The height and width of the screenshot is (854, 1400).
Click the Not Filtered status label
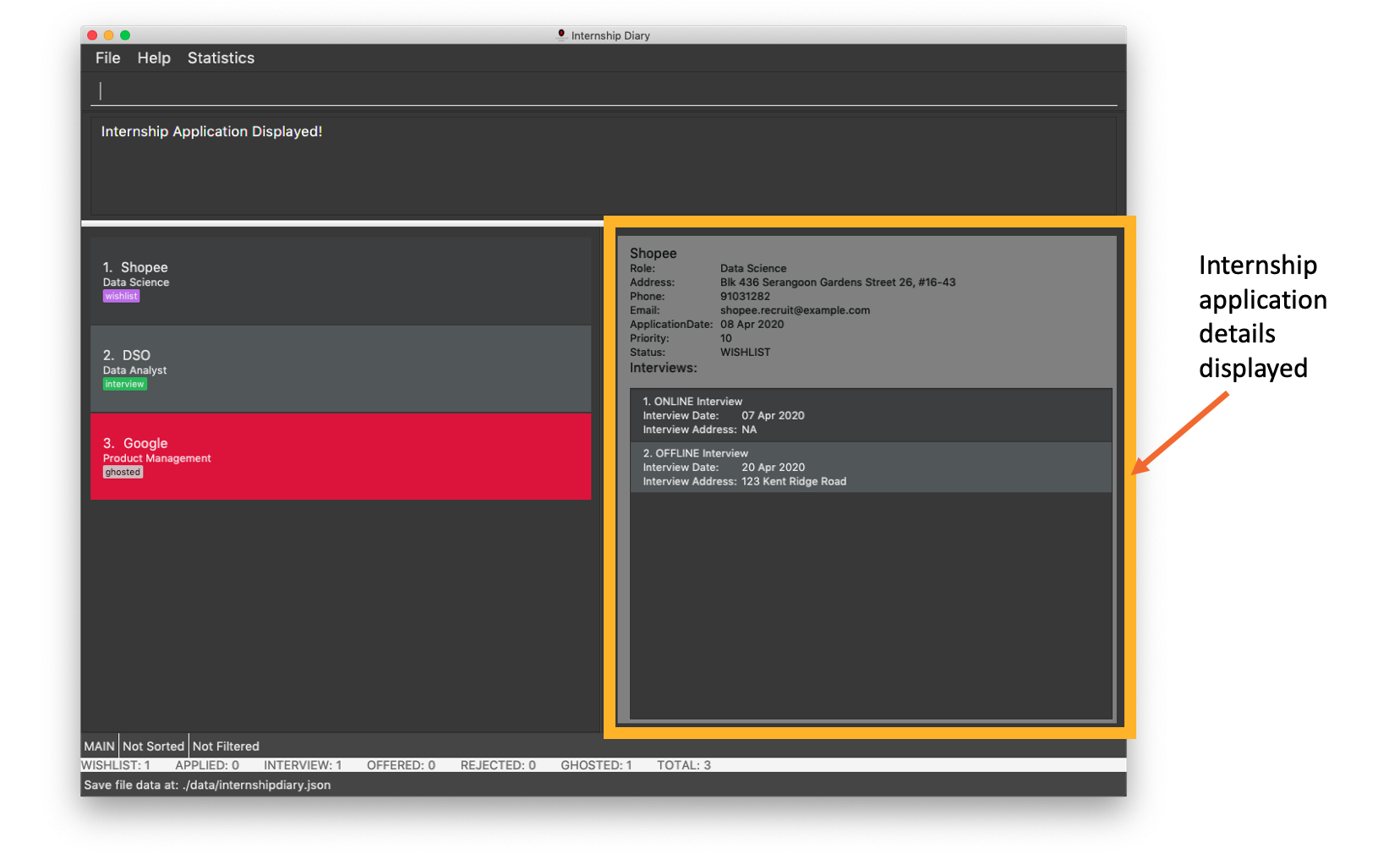(226, 746)
